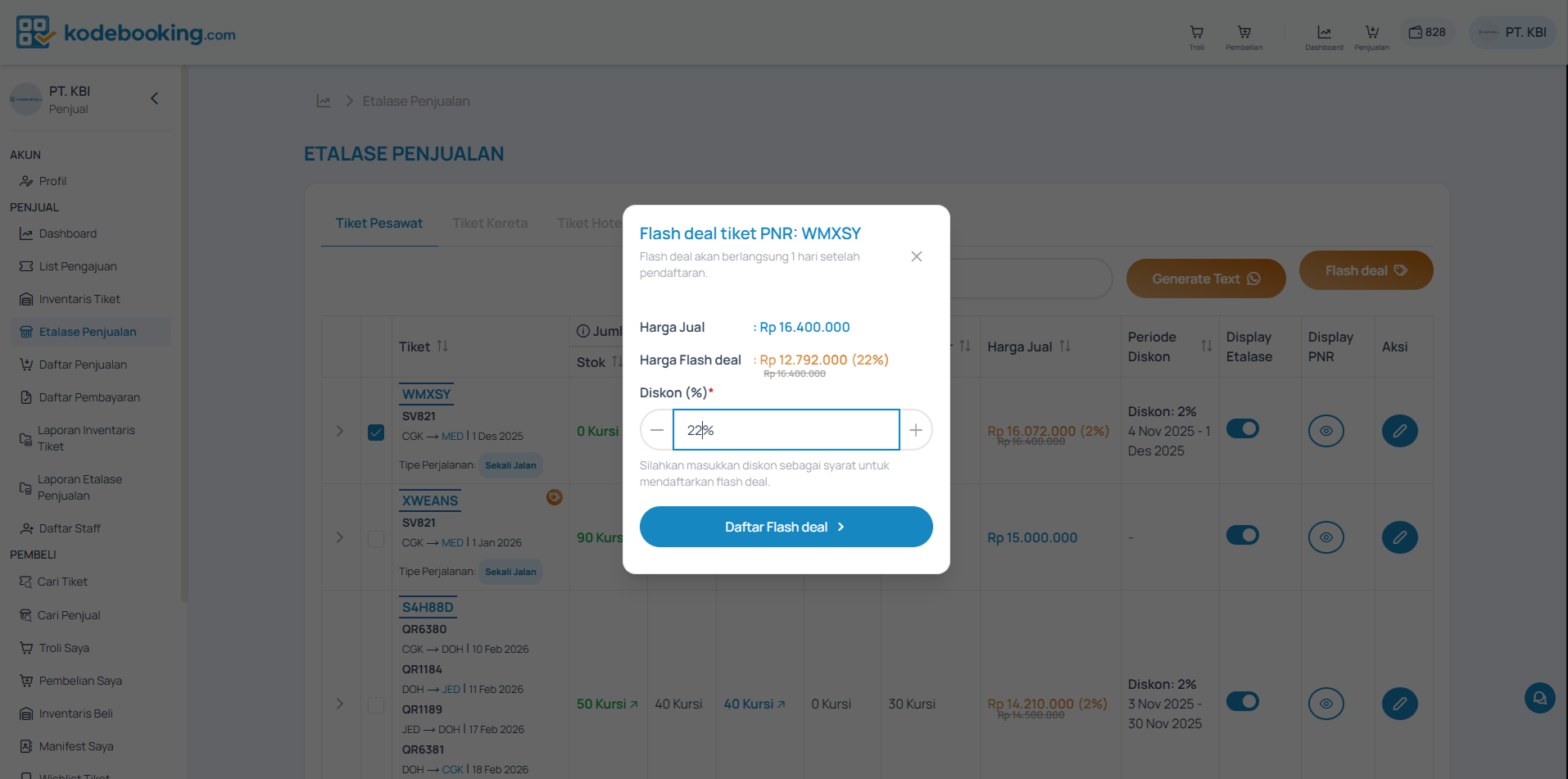Open the PT. KBI account dropdown
The image size is (1568, 779).
pos(1512,32)
